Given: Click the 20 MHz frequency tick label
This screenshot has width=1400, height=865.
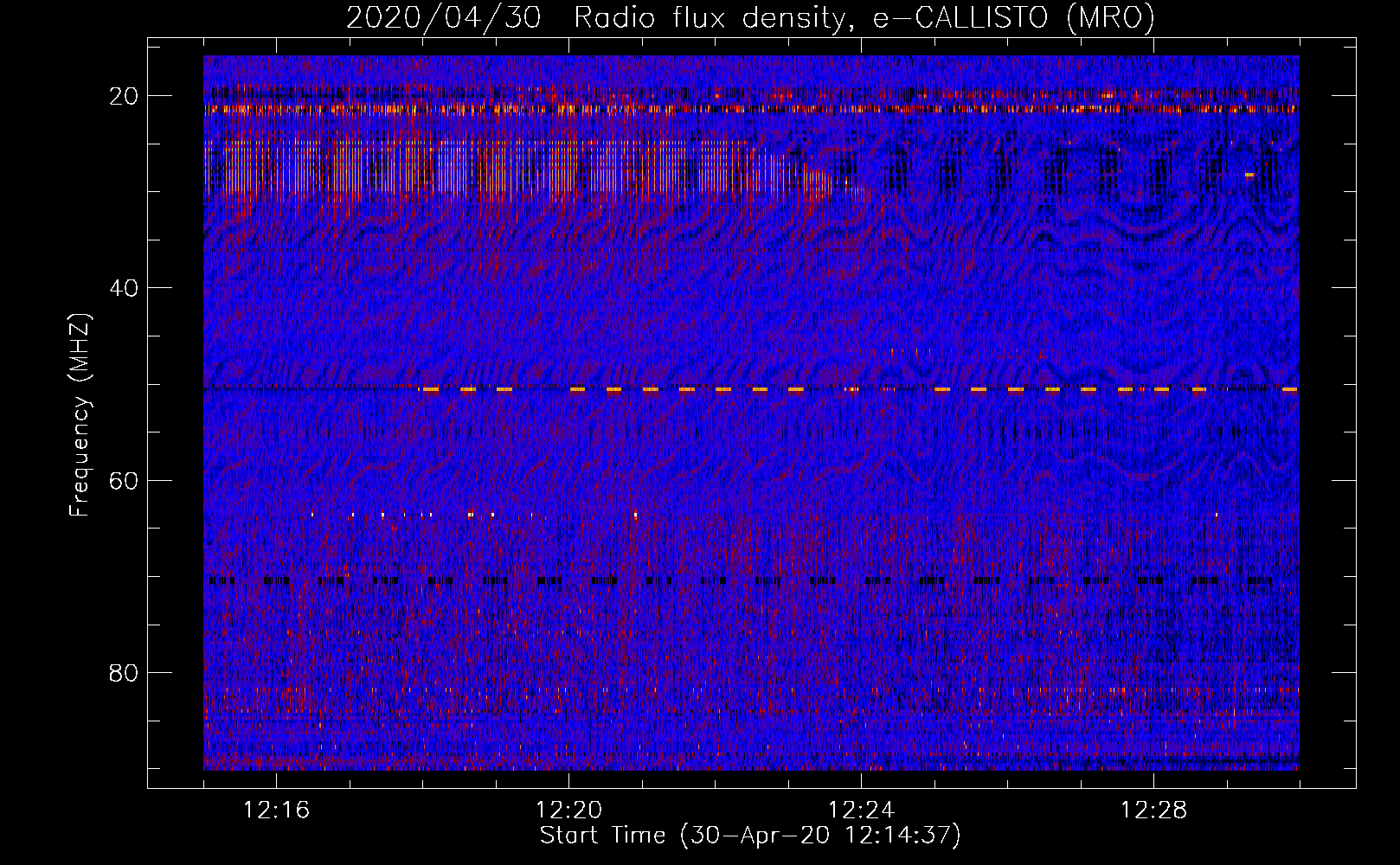Looking at the screenshot, I should coord(124,96).
